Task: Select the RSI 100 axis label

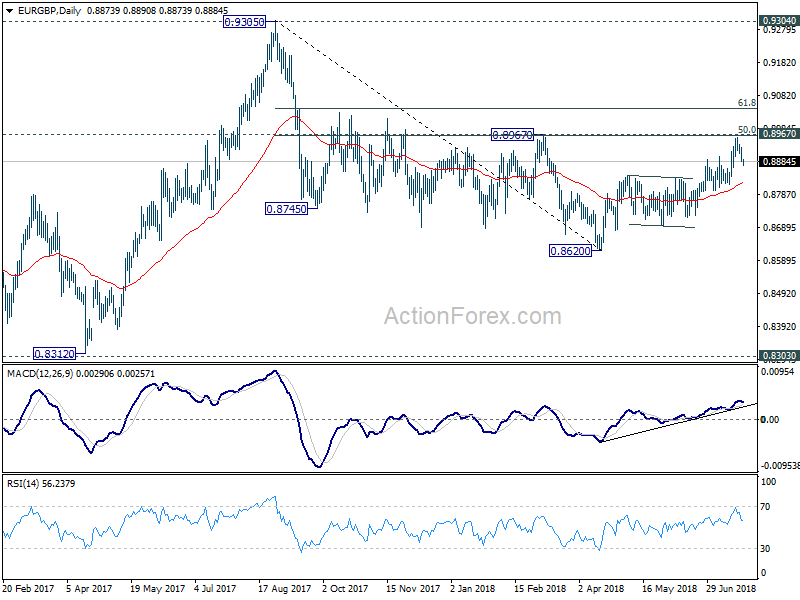Action: (x=768, y=482)
